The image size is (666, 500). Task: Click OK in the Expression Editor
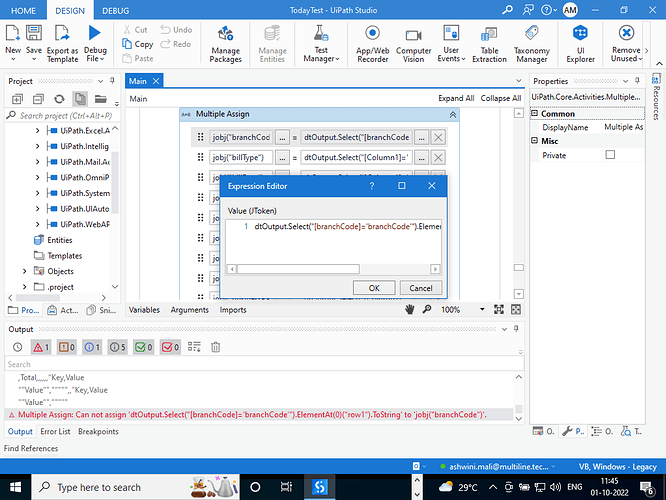[x=373, y=287]
